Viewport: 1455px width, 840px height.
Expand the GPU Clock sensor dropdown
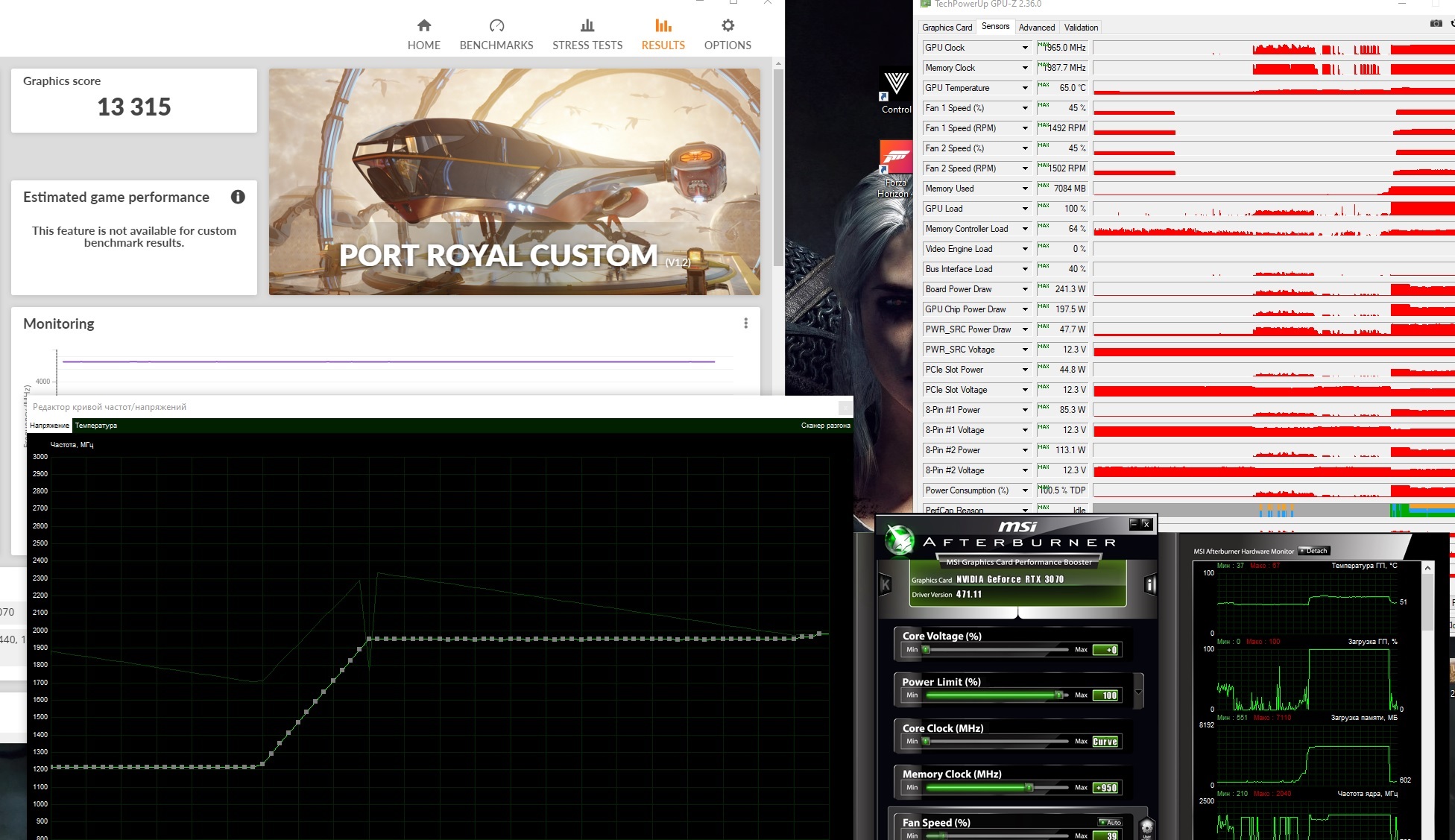(x=1025, y=48)
